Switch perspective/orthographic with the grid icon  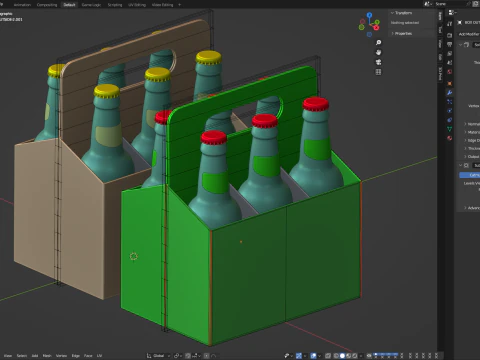click(x=378, y=72)
